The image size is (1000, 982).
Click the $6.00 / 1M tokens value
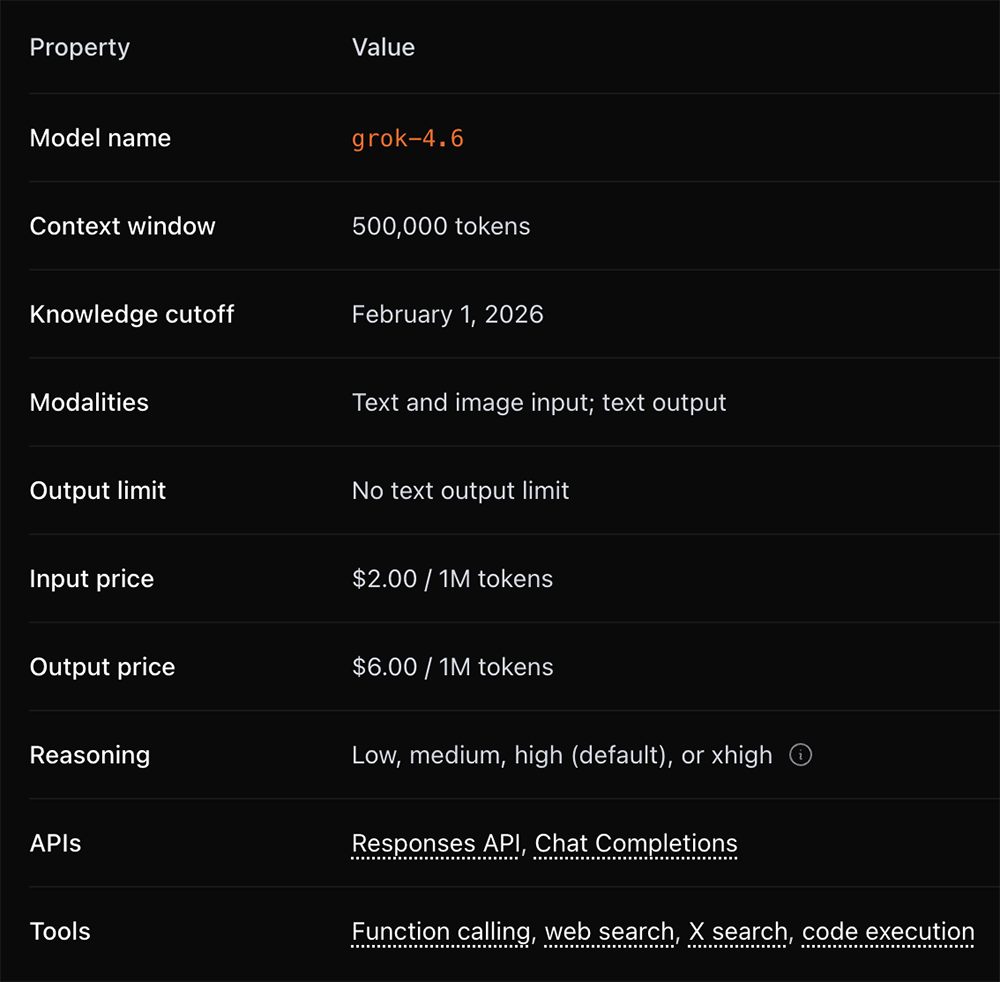452,667
